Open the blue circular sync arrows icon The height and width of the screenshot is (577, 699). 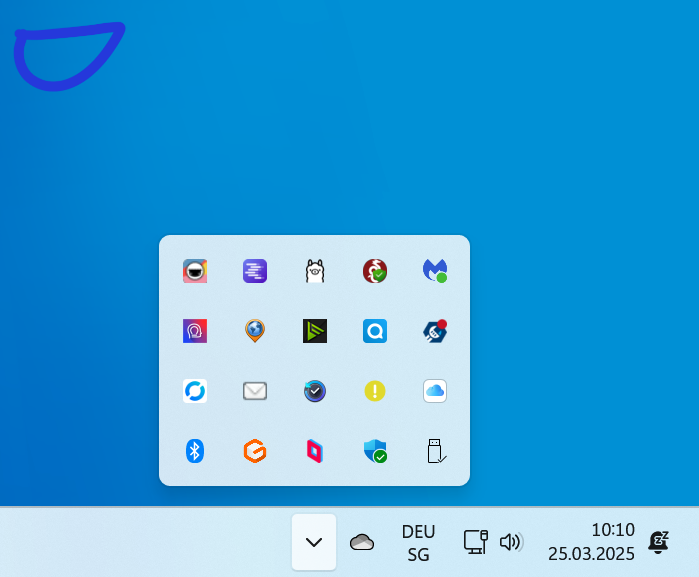click(x=195, y=391)
